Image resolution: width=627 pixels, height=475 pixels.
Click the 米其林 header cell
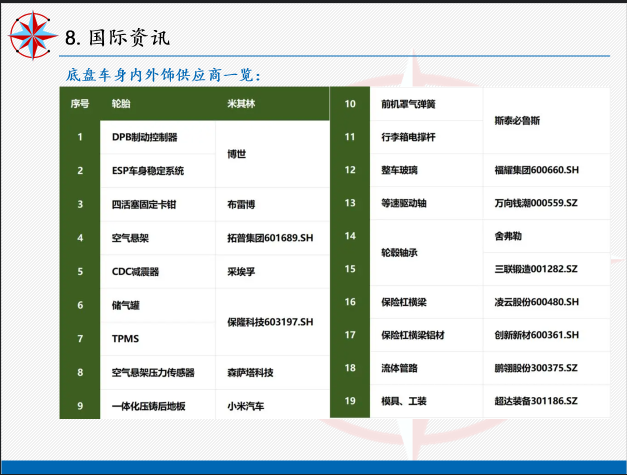240,104
